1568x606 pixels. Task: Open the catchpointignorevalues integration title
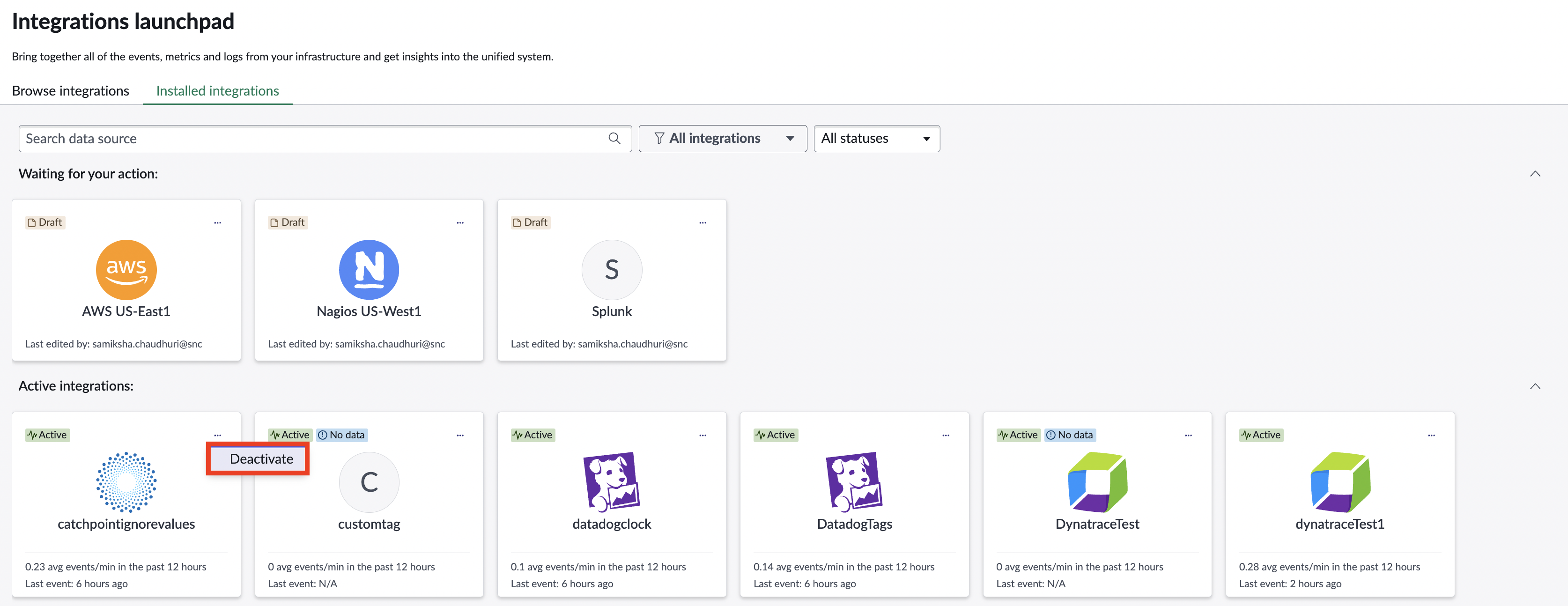click(126, 524)
